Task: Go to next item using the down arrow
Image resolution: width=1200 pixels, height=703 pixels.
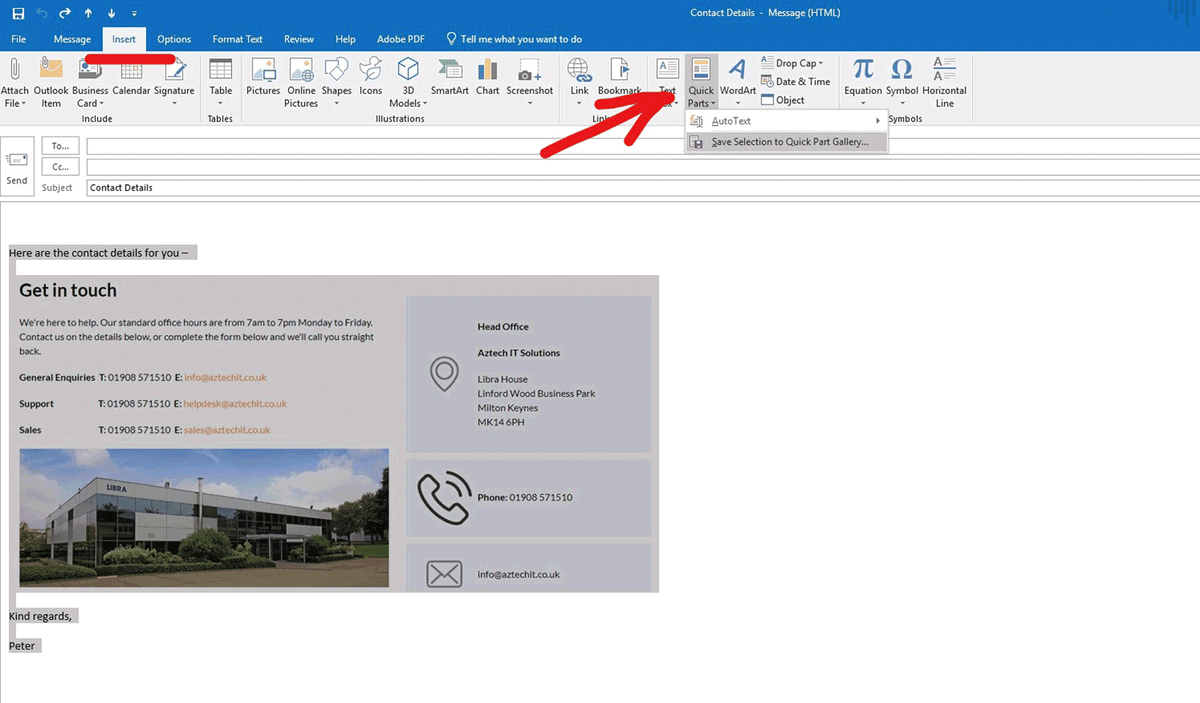Action: (111, 13)
